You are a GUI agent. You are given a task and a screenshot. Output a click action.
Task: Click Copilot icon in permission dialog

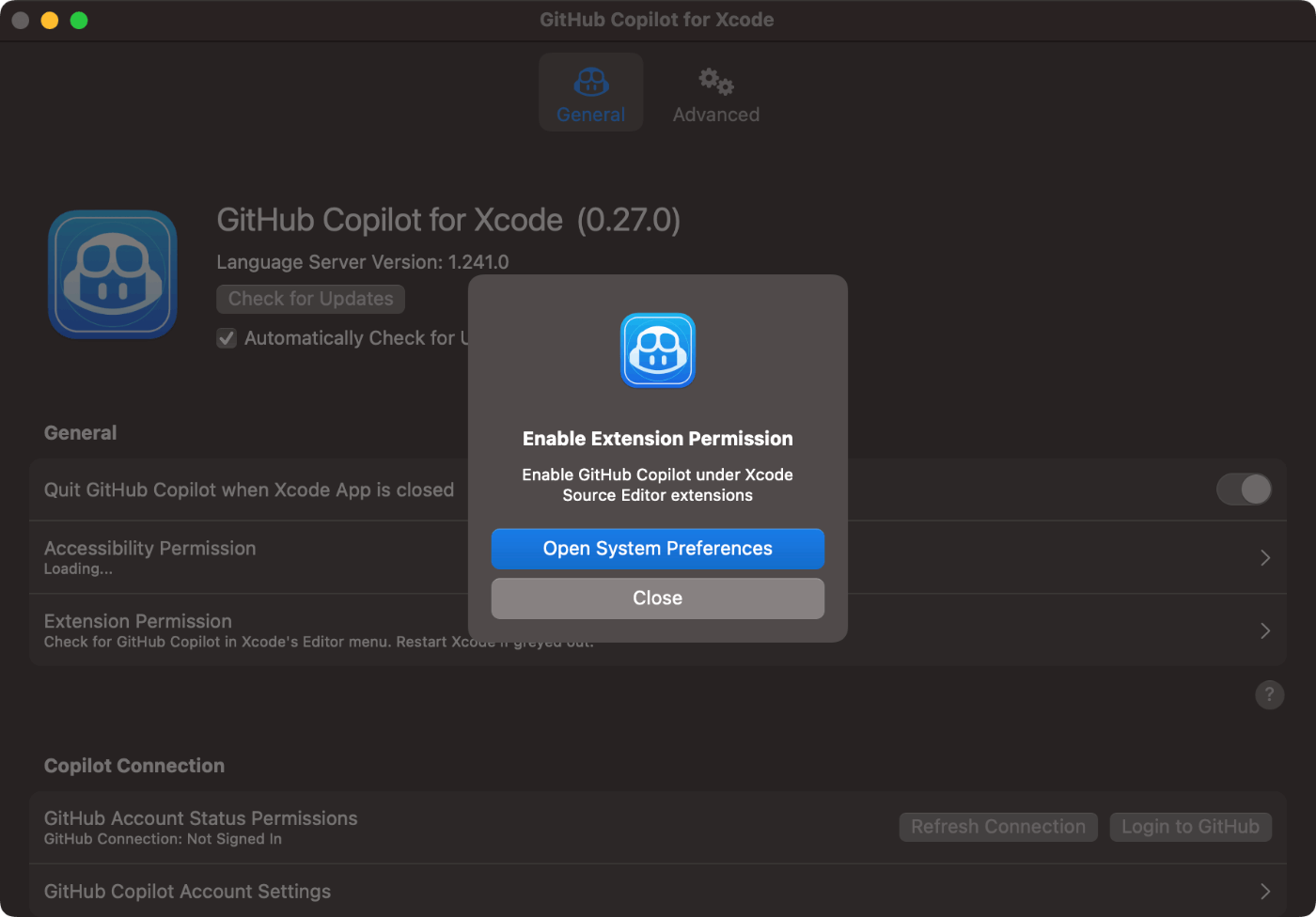[658, 350]
